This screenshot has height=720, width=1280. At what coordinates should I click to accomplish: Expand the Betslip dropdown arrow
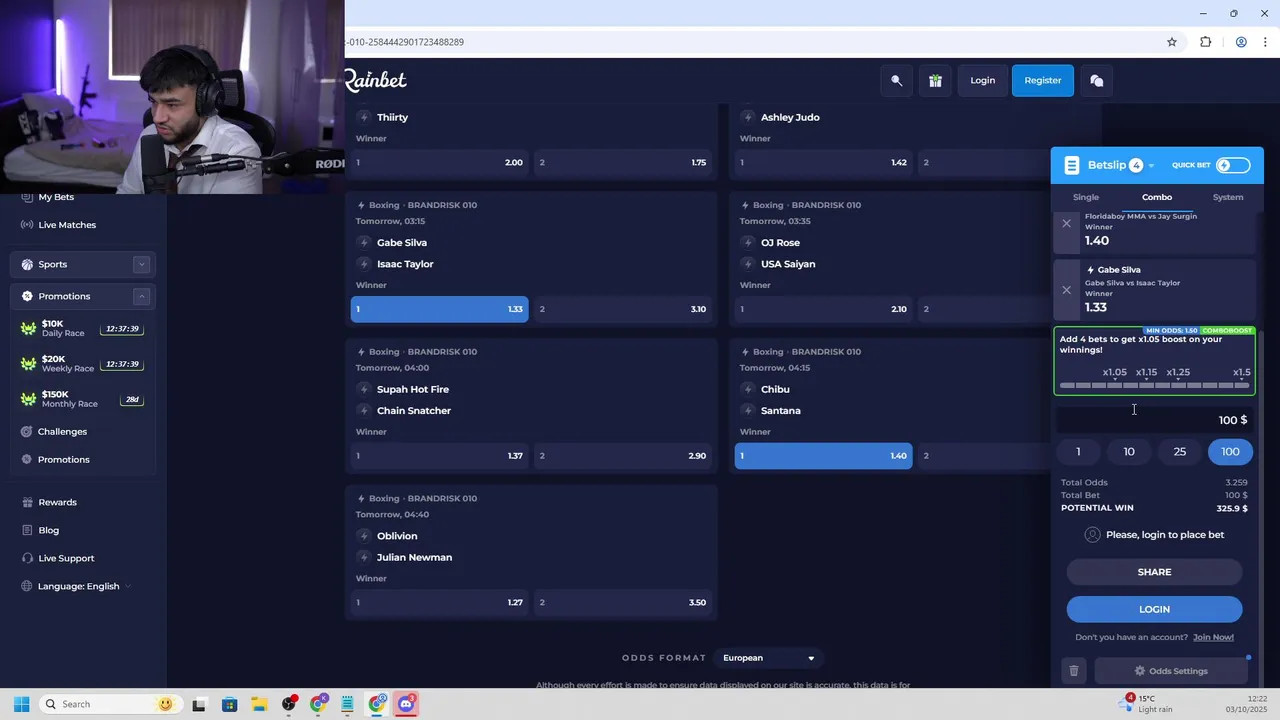click(1151, 166)
